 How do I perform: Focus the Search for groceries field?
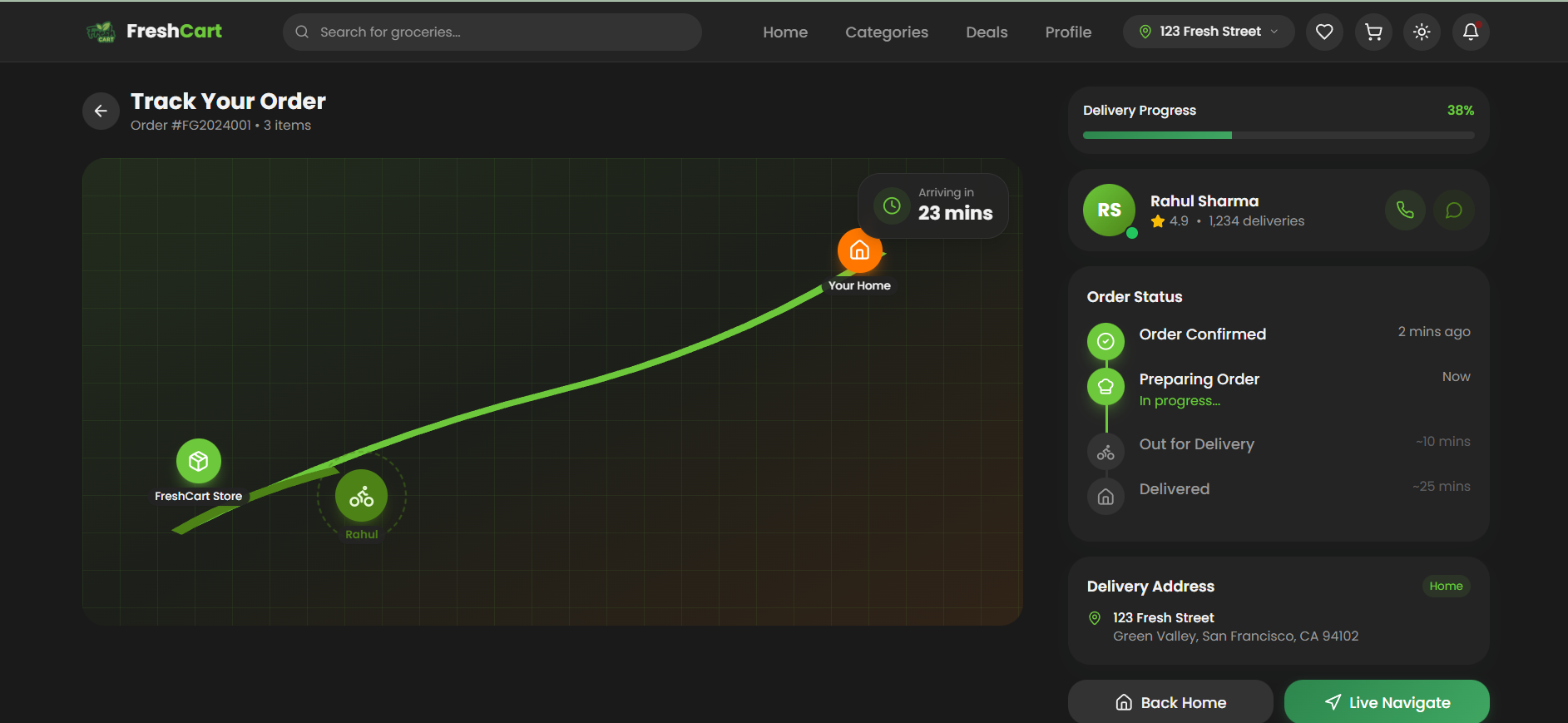tap(492, 32)
